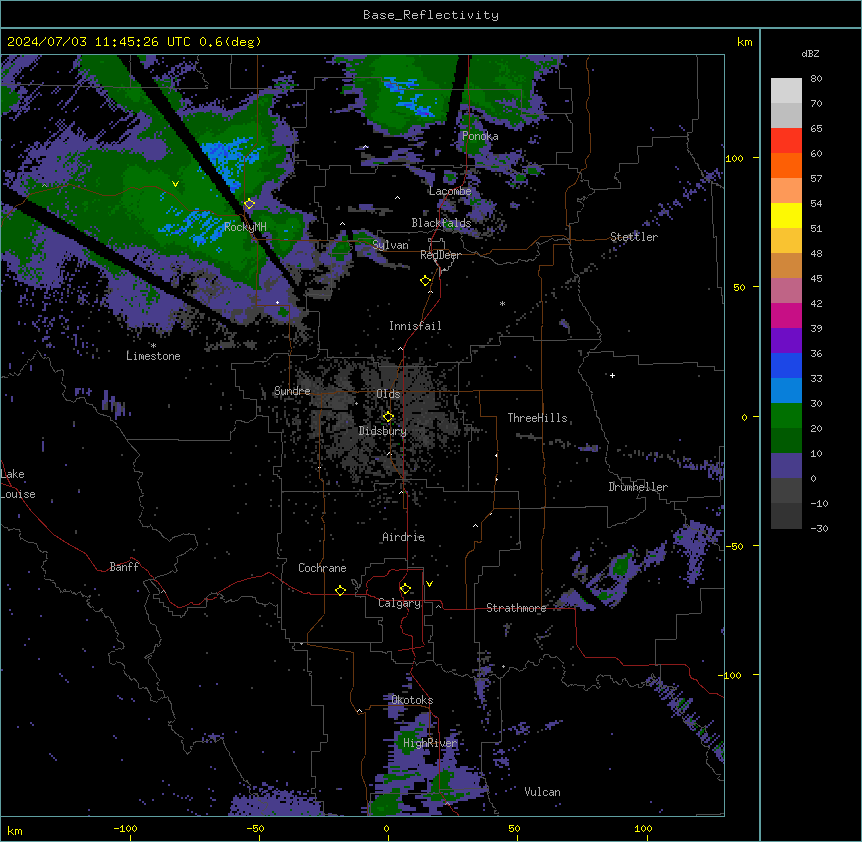Click the 45 value in dBZ legend
The image size is (862, 842).
click(816, 278)
